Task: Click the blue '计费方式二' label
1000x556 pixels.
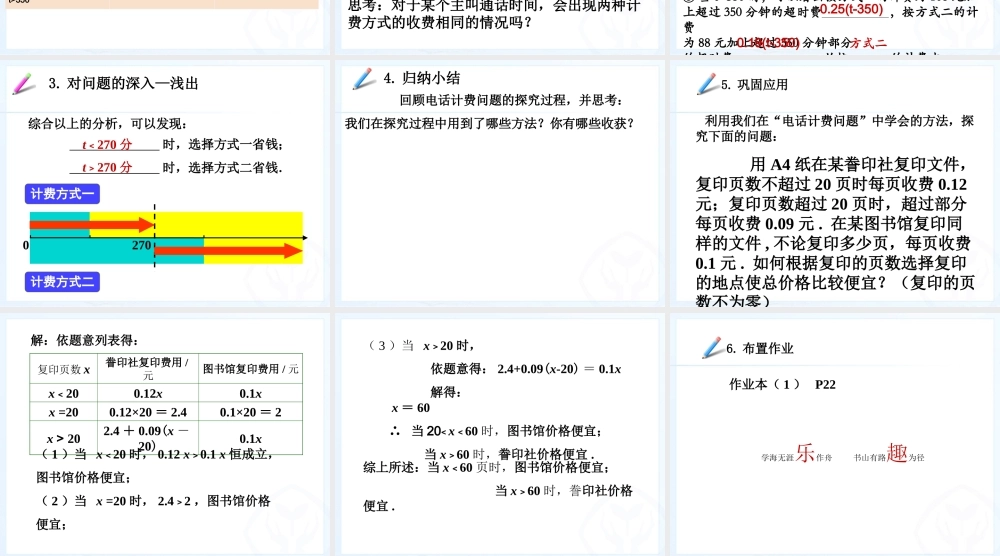Action: [x=62, y=282]
